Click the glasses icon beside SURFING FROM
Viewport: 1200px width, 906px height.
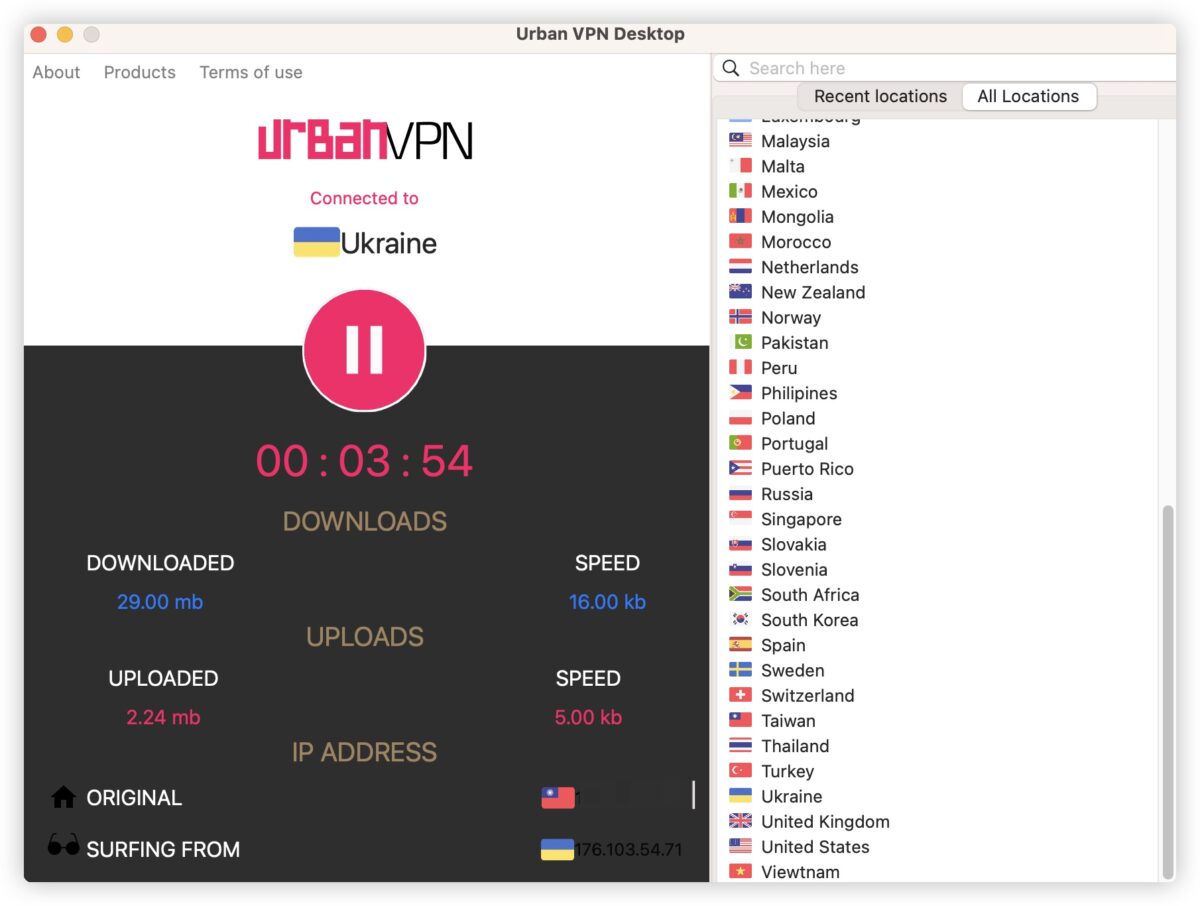pos(63,846)
